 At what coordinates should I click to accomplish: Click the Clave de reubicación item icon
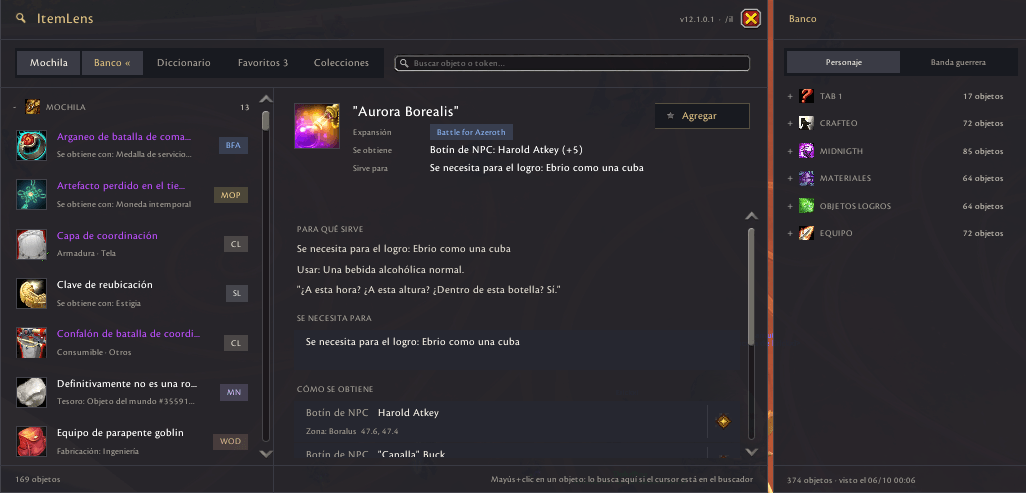pyautogui.click(x=31, y=293)
